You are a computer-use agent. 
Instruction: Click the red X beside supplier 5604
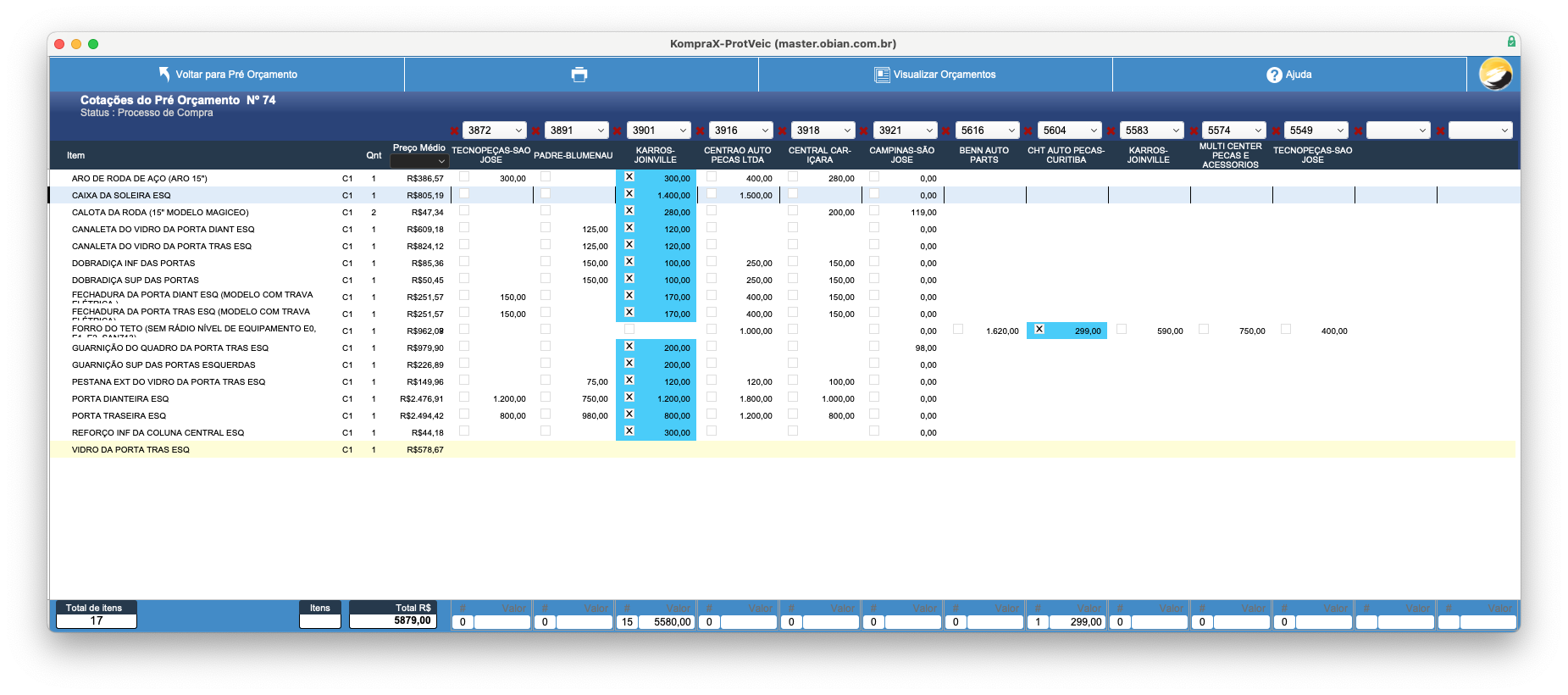pyautogui.click(x=1028, y=131)
